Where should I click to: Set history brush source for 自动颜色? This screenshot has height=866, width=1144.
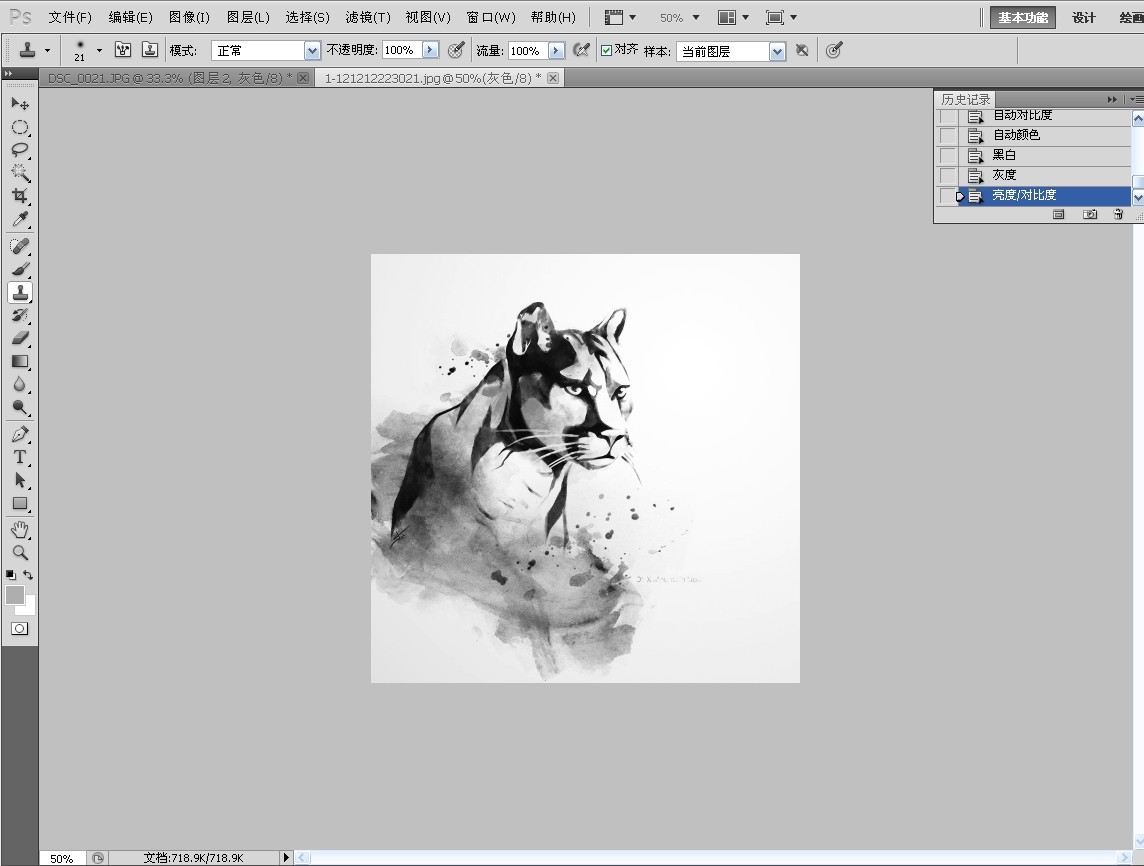pos(947,136)
